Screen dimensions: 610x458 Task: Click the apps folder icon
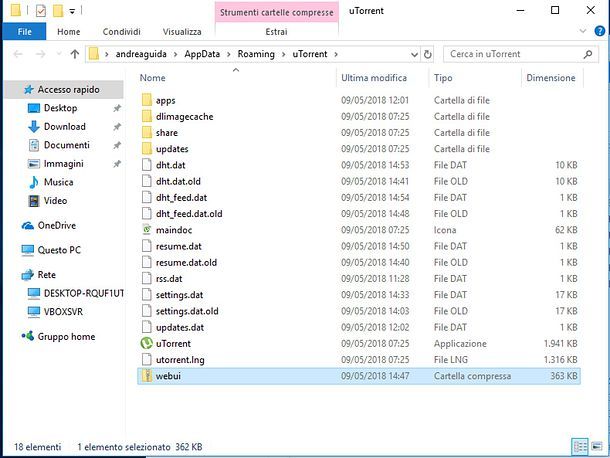click(x=147, y=100)
